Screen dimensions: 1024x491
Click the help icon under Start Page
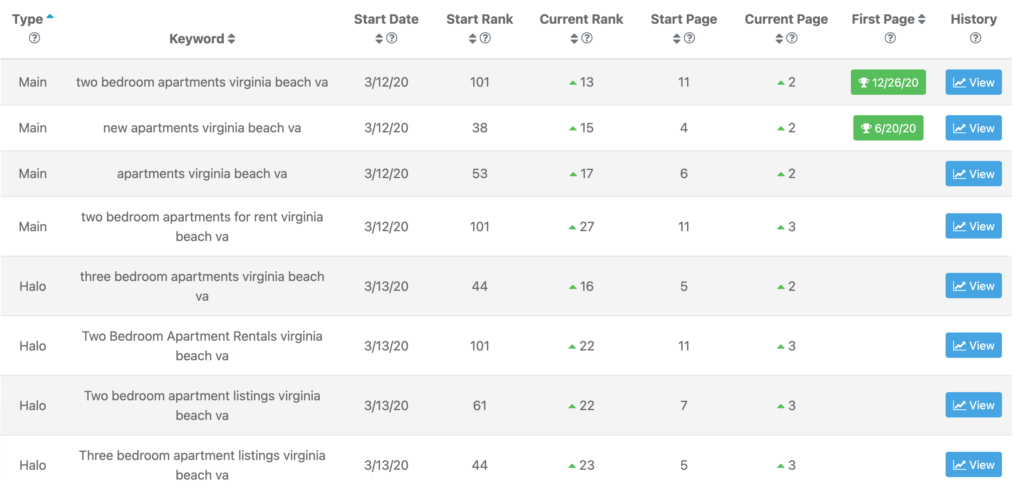point(689,38)
